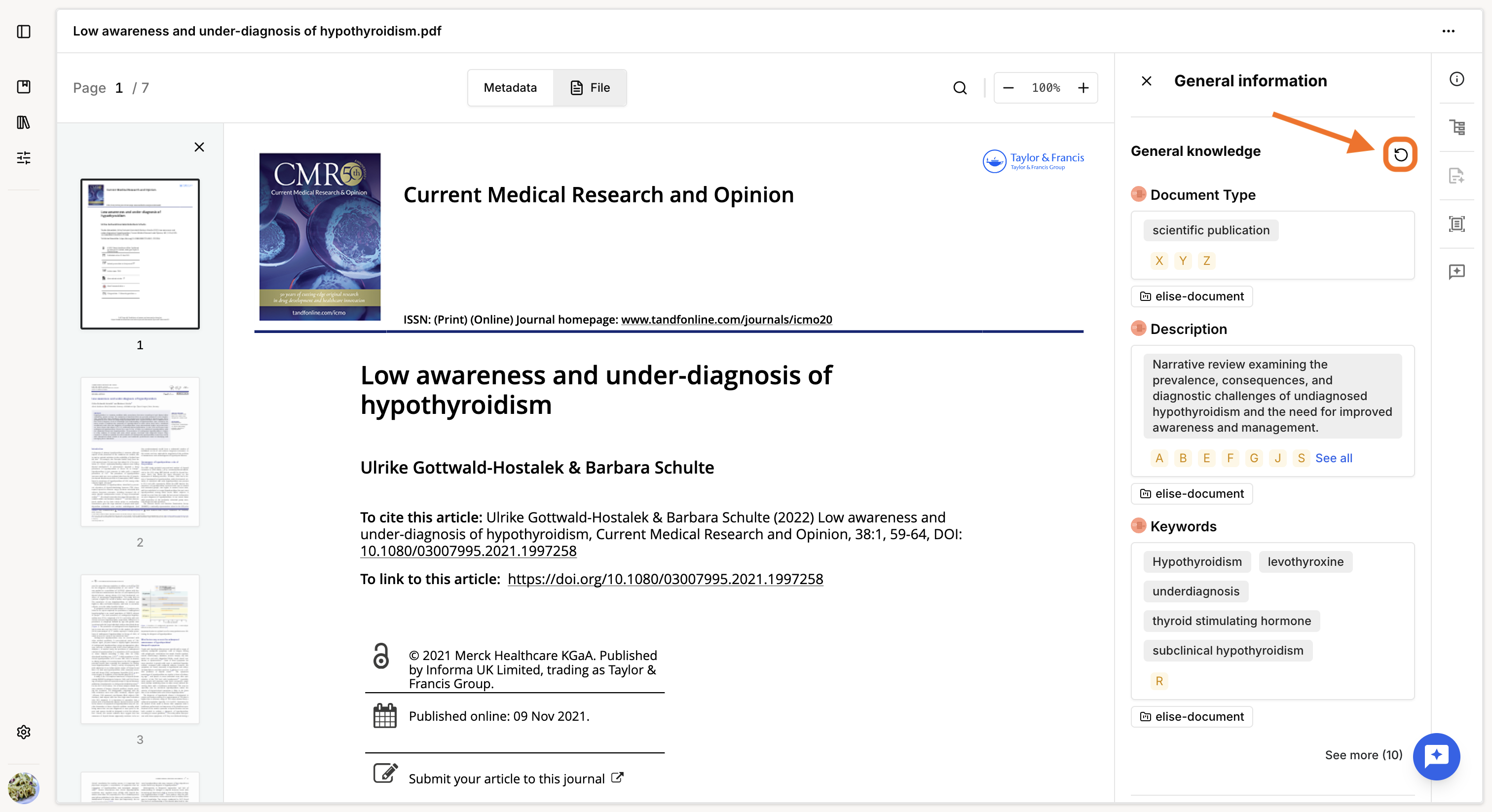
Task: Click reference letter G under Description
Action: [x=1254, y=459]
